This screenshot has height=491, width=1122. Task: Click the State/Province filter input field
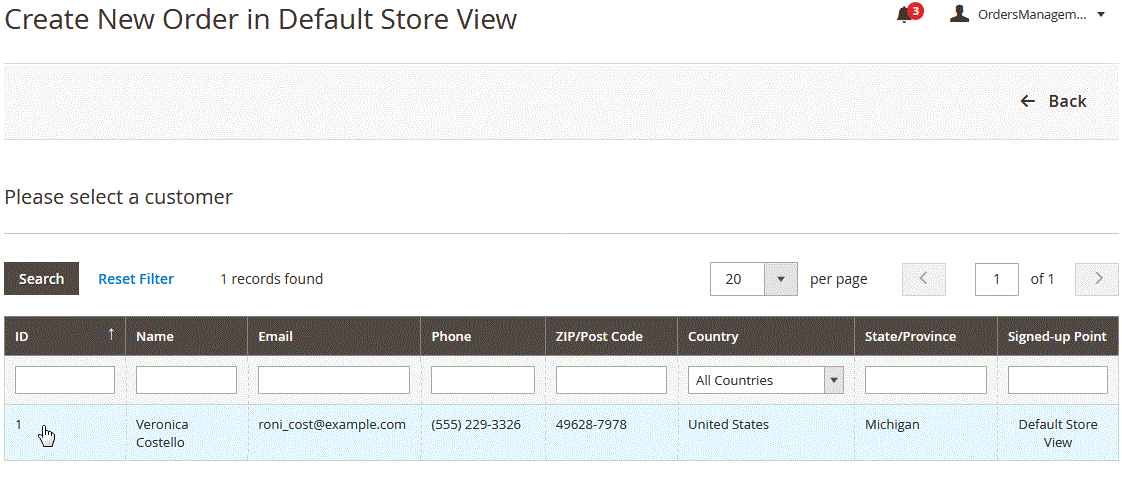pyautogui.click(x=925, y=380)
